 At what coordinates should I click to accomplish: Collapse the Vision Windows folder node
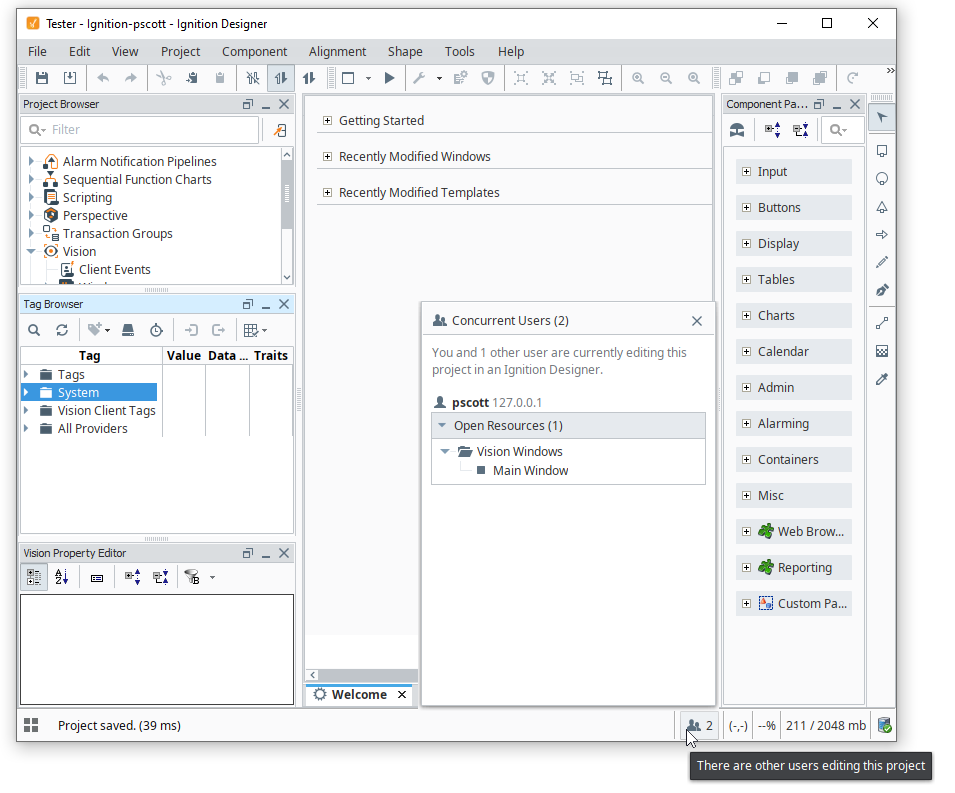445,451
